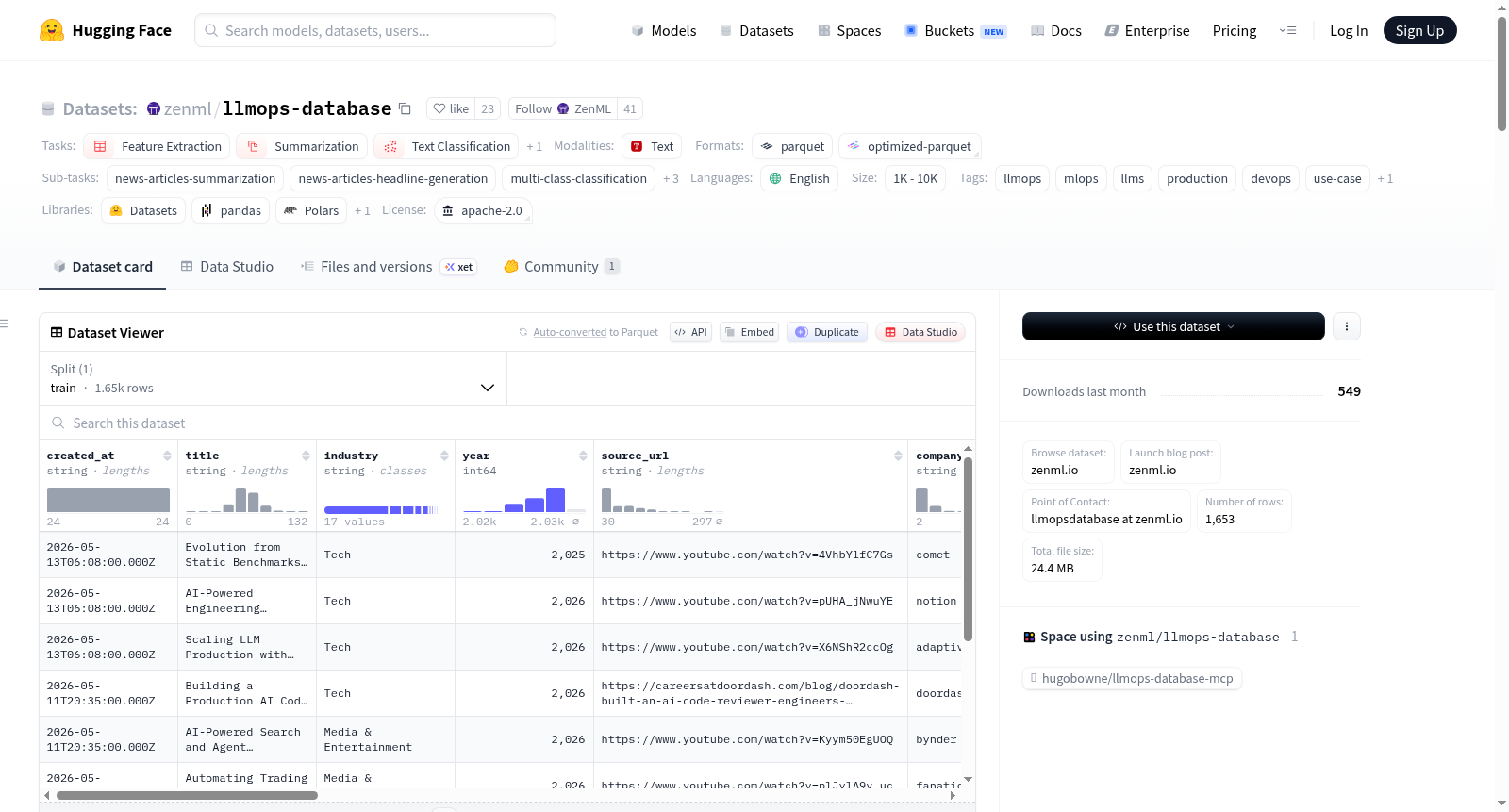The width and height of the screenshot is (1509, 812).
Task: Click the Log In link
Action: (1349, 30)
